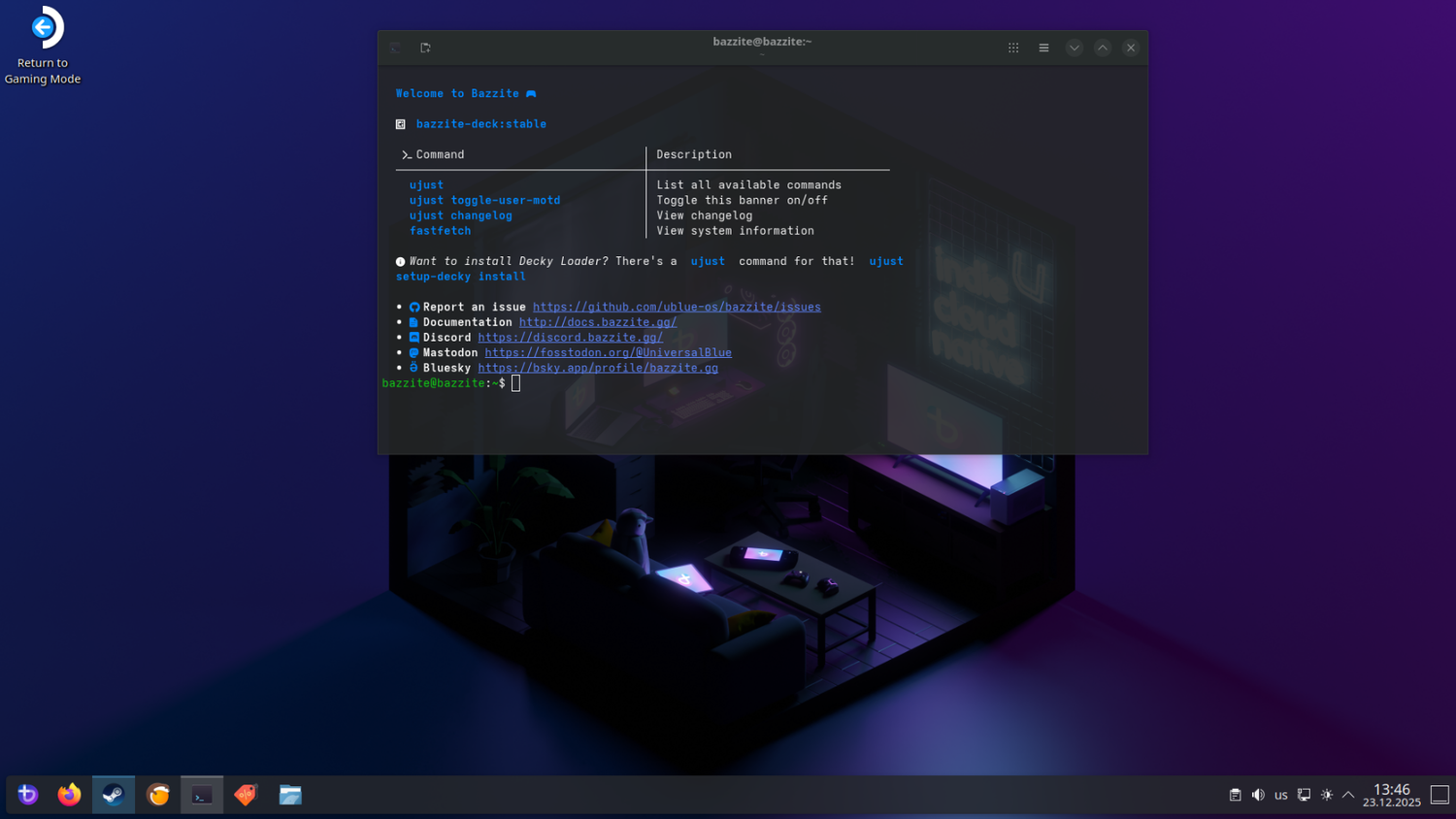Close the bazzite terminal window
Viewport: 1456px width, 819px height.
tap(1131, 48)
